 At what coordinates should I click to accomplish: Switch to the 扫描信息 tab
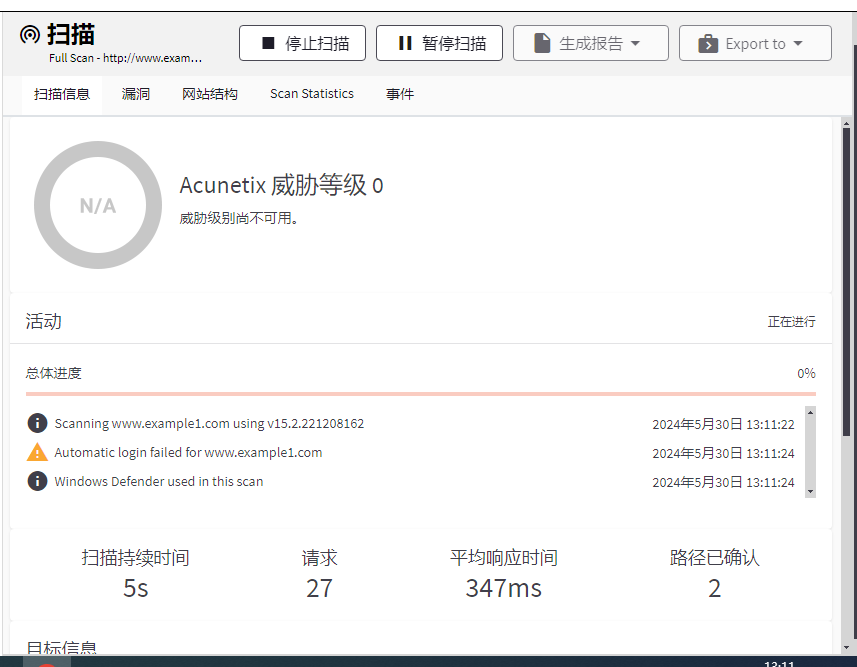(62, 95)
